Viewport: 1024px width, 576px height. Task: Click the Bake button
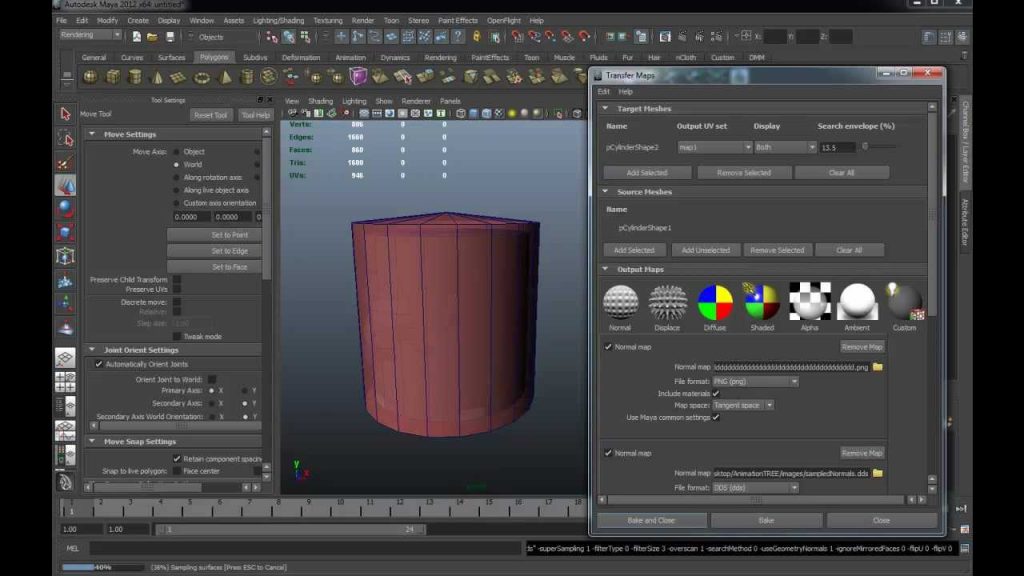(766, 520)
